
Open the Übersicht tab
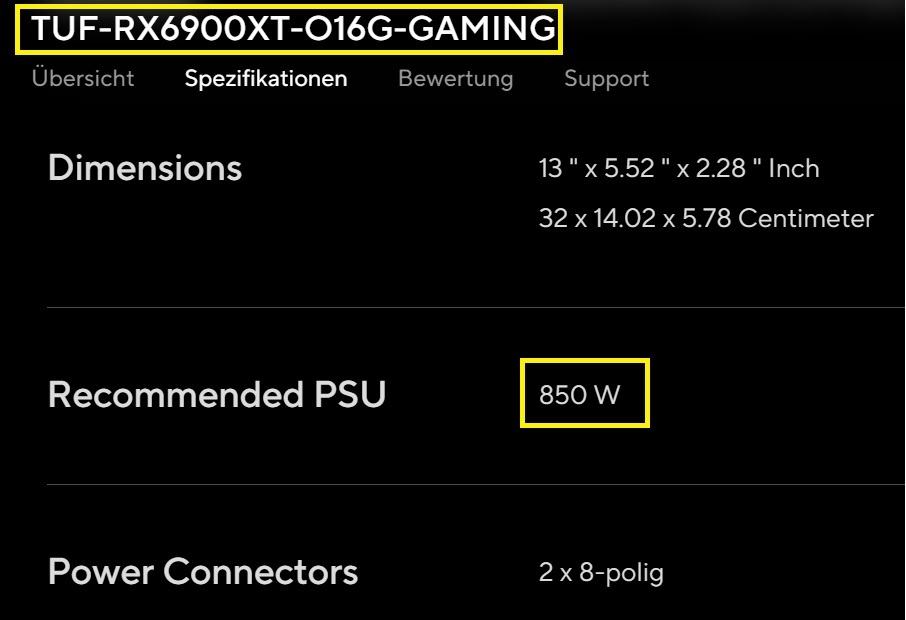(83, 78)
